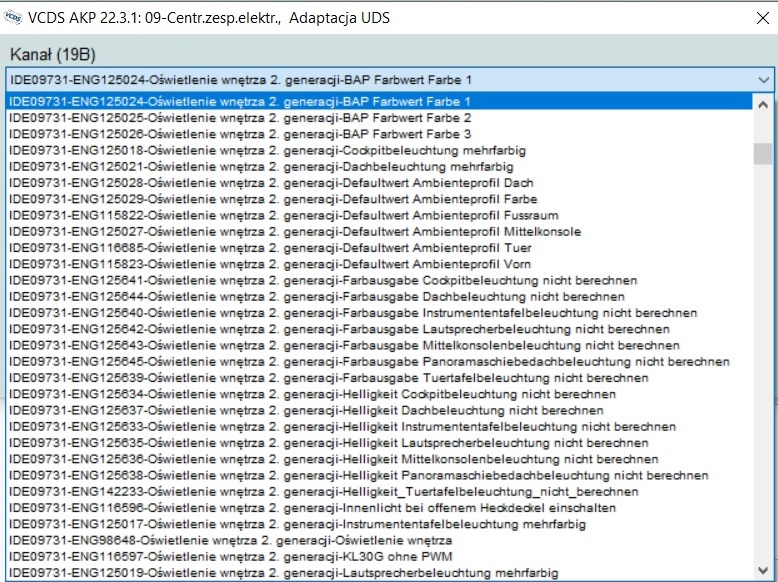Click the channel list scrollbar thumb

click(x=763, y=153)
